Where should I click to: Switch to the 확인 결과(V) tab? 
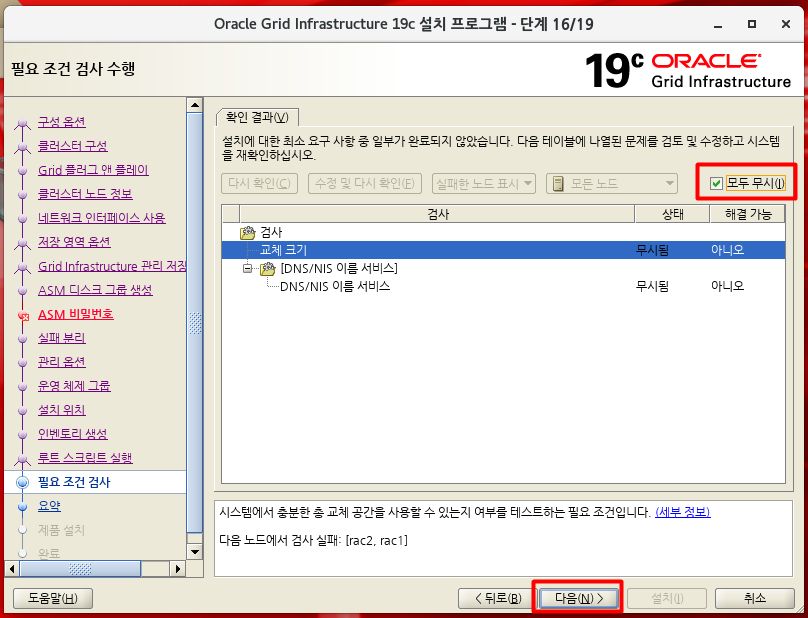(257, 118)
